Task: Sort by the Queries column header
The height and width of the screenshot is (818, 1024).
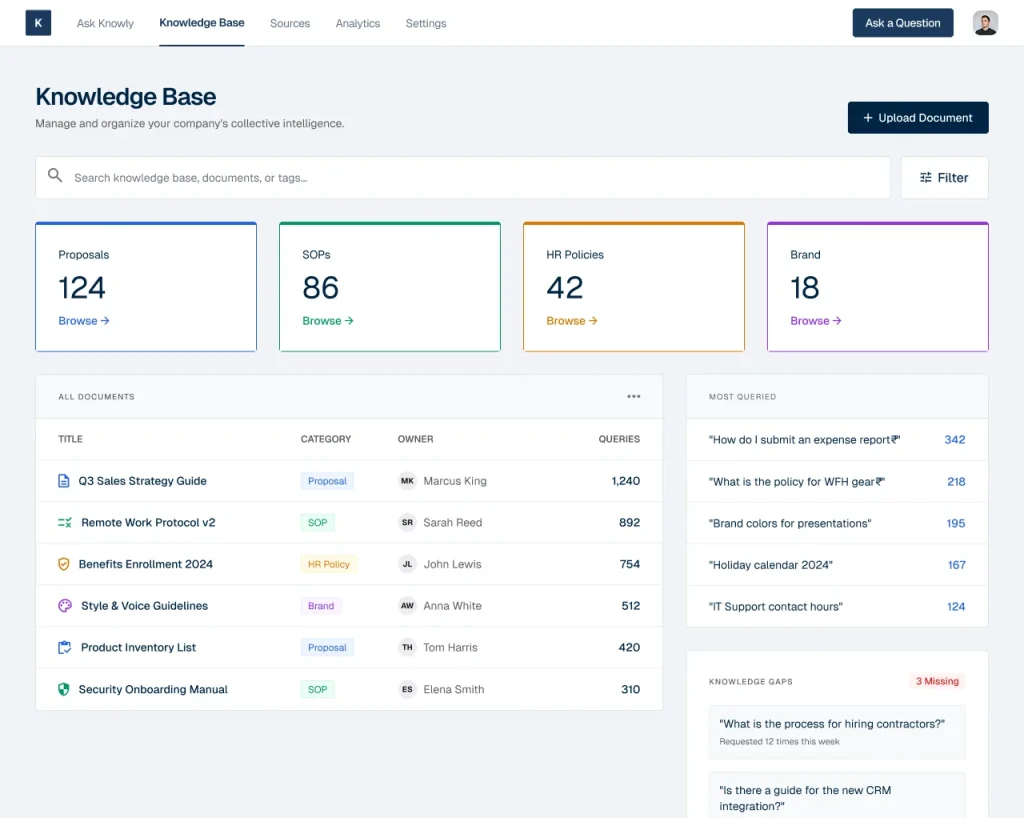Action: tap(619, 439)
